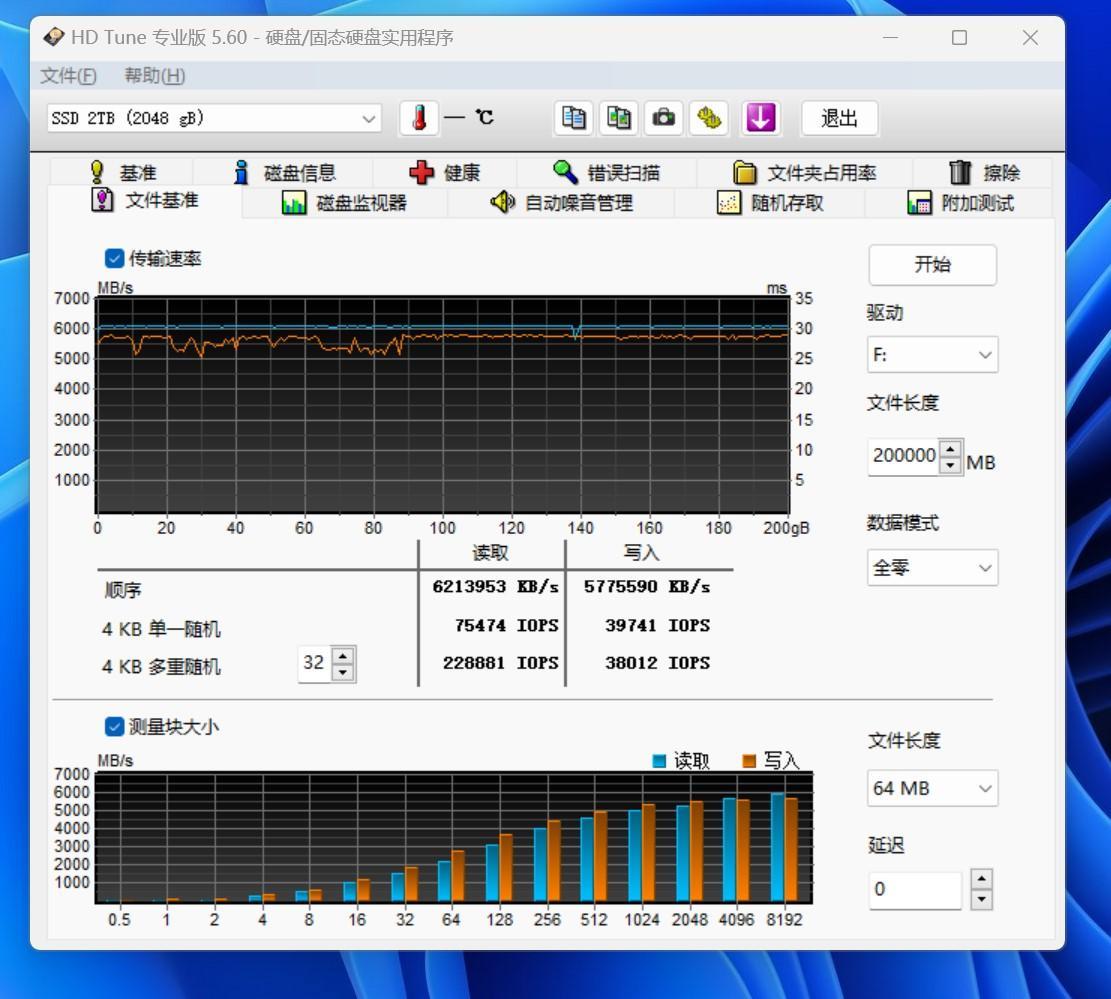Open options with wrench gear icon
Image resolution: width=1111 pixels, height=999 pixels.
tap(709, 118)
